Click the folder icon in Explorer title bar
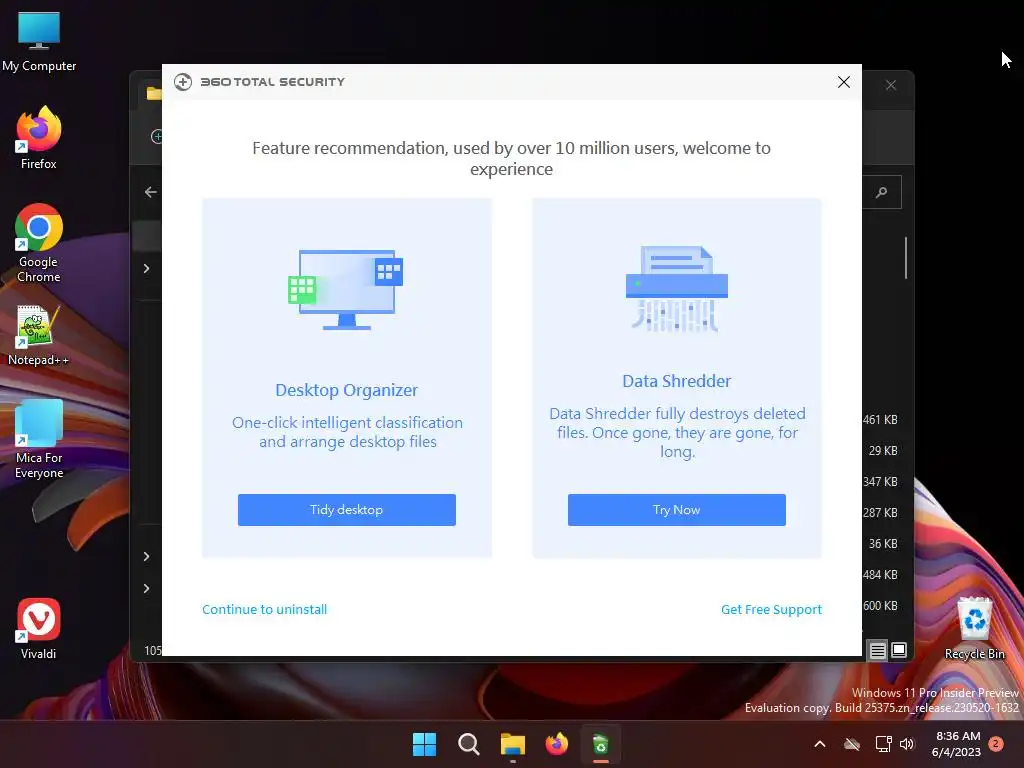 [154, 93]
